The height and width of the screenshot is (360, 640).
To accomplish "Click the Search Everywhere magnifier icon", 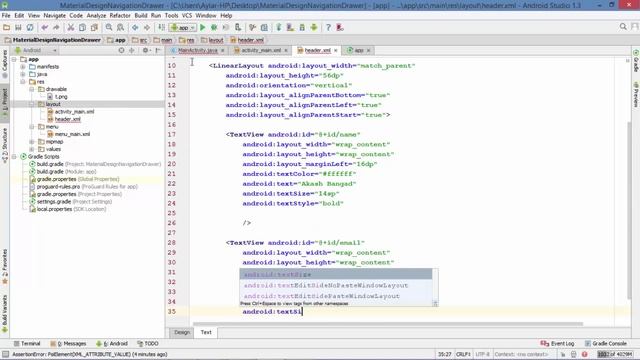I will click(623, 27).
